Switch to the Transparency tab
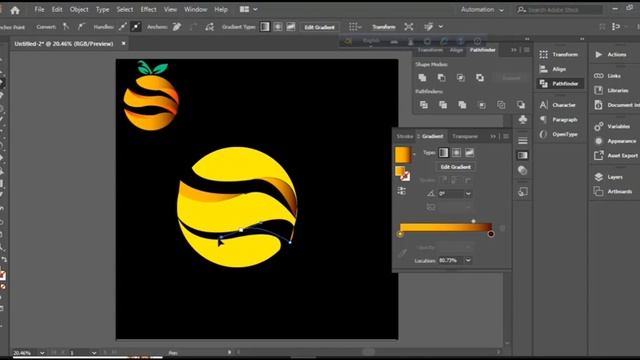Screen dimensions: 640x360 pyautogui.click(x=465, y=136)
